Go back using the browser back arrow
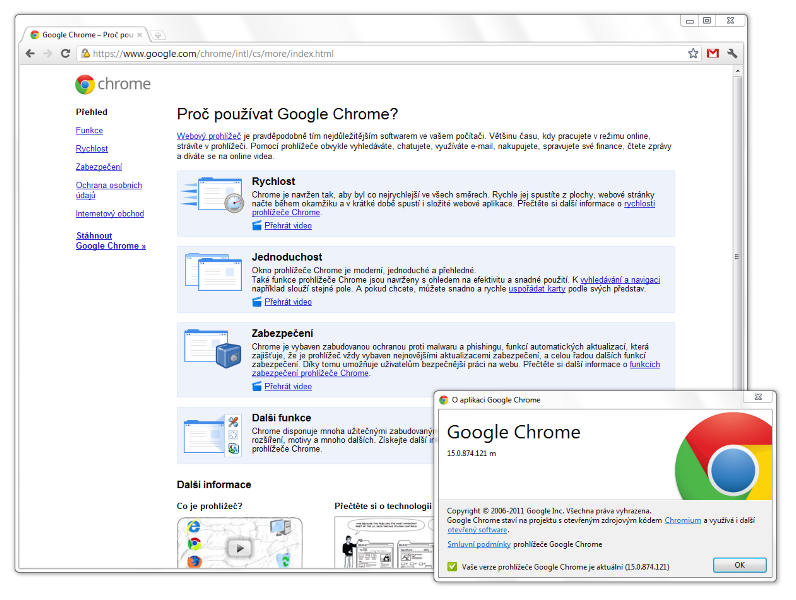This screenshot has width=796, height=600. (30, 53)
